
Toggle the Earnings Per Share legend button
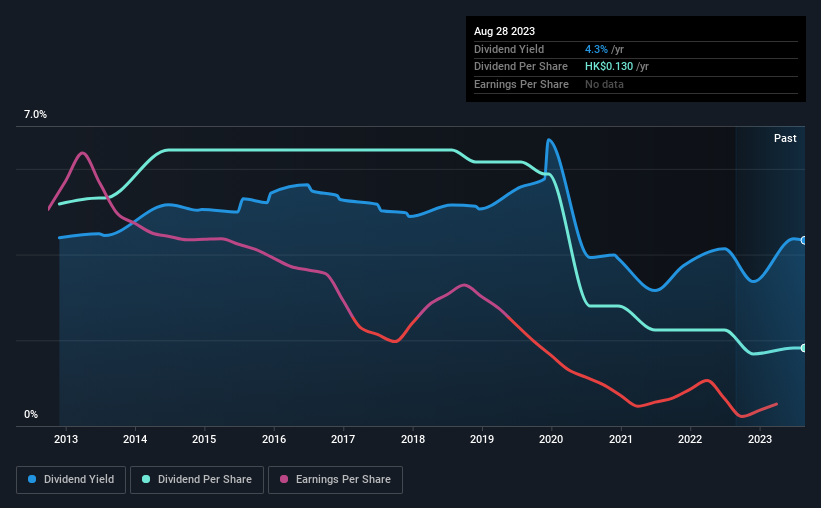(335, 480)
